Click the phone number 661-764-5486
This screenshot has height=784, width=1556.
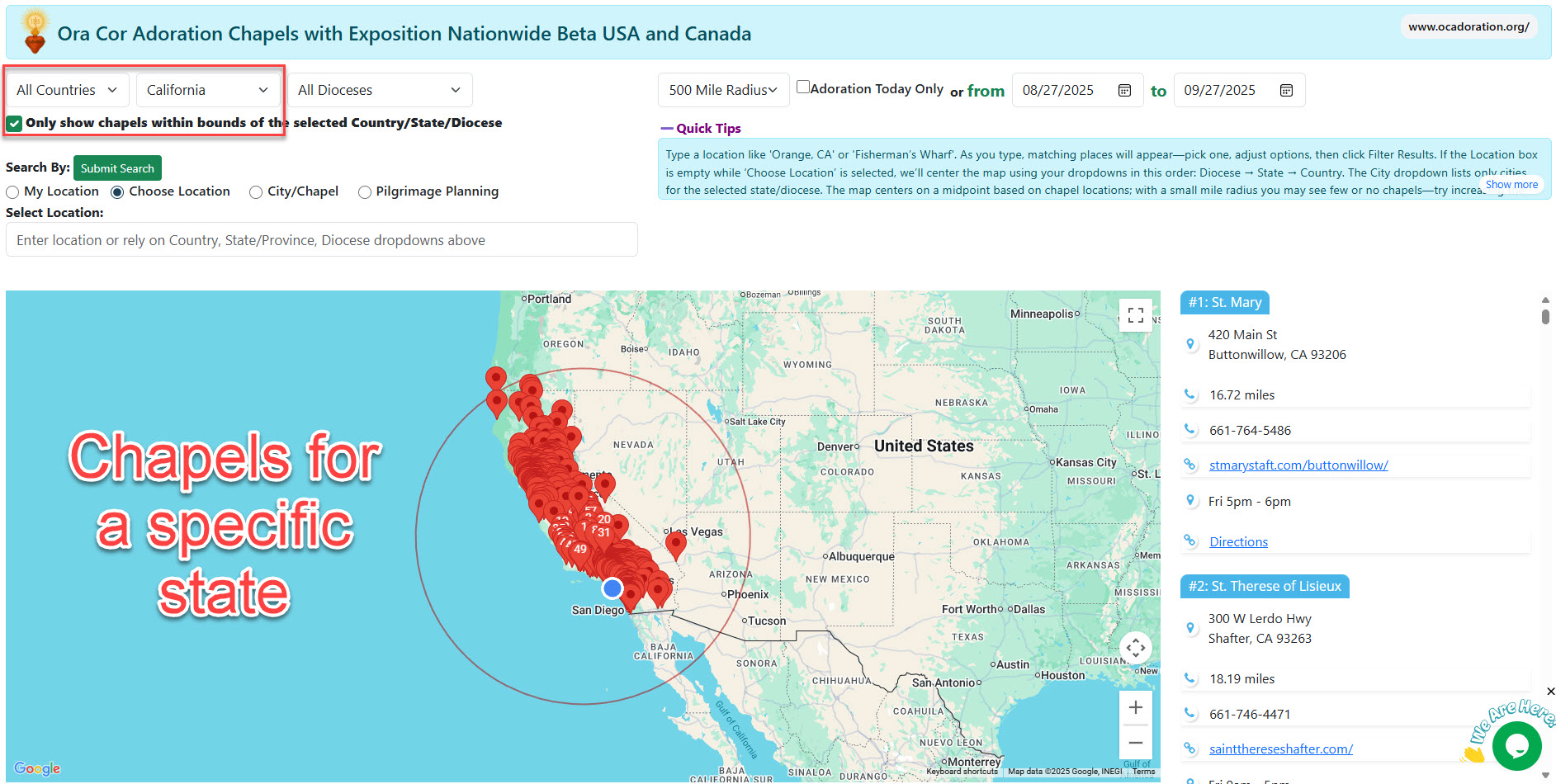click(1250, 431)
